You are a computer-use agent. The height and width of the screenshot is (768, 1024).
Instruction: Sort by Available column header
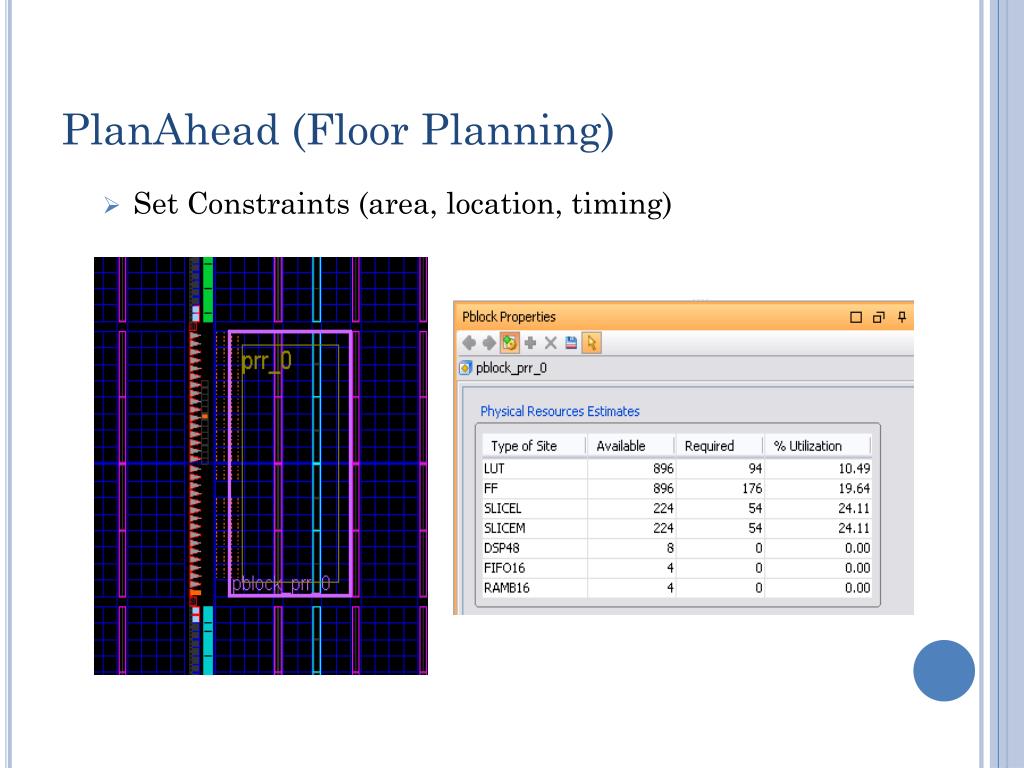coord(631,445)
